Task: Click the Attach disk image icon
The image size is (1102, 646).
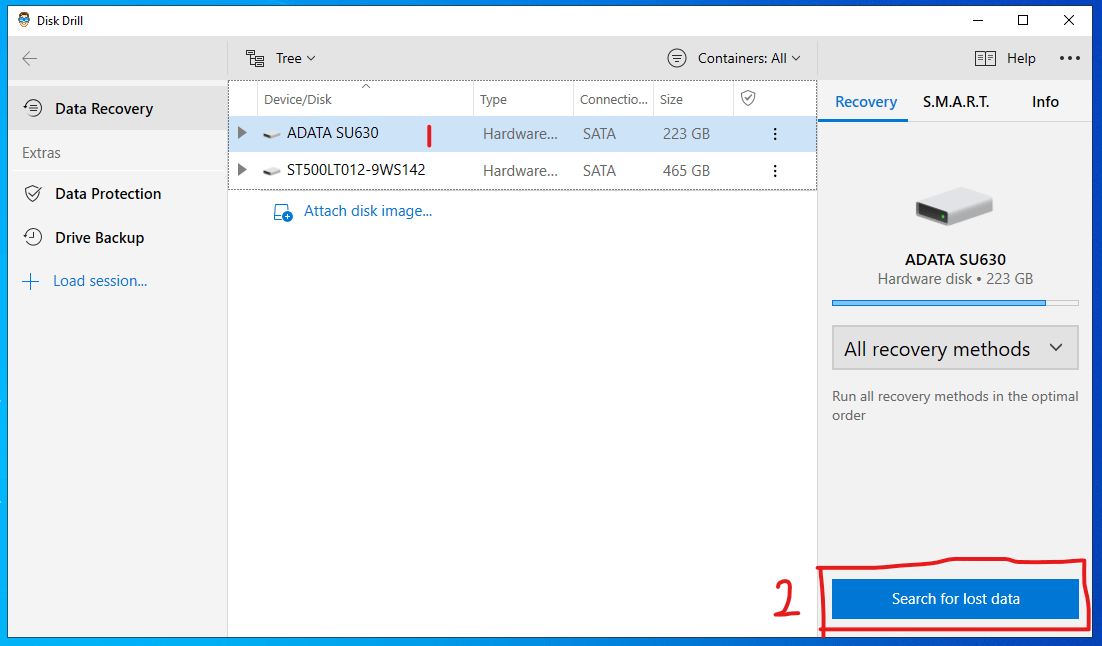Action: [283, 212]
